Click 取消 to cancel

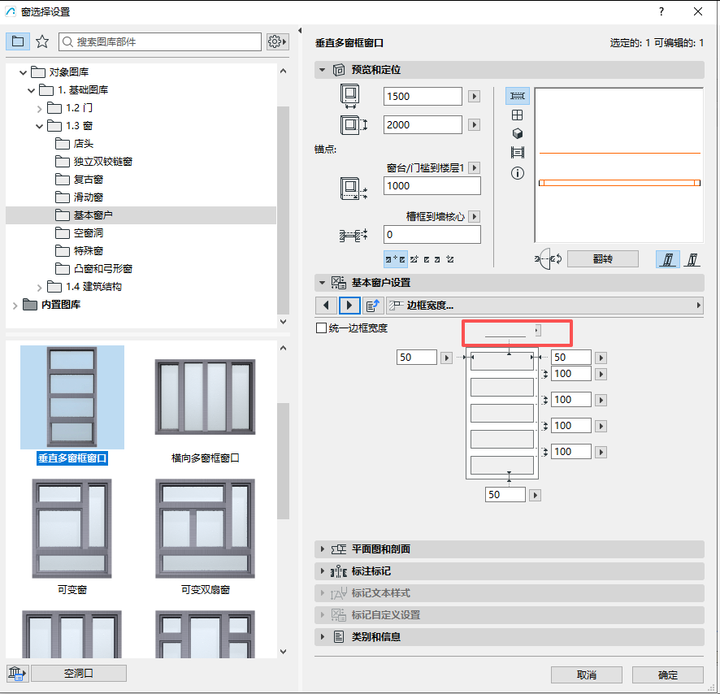(x=587, y=675)
